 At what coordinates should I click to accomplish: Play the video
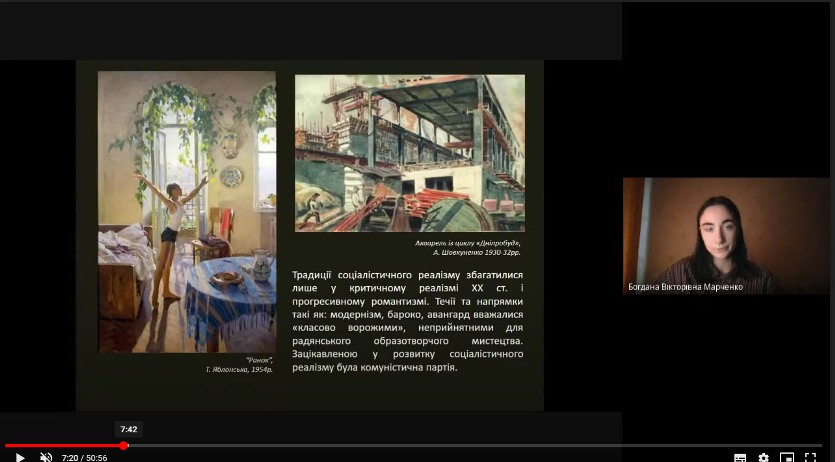[x=20, y=457]
